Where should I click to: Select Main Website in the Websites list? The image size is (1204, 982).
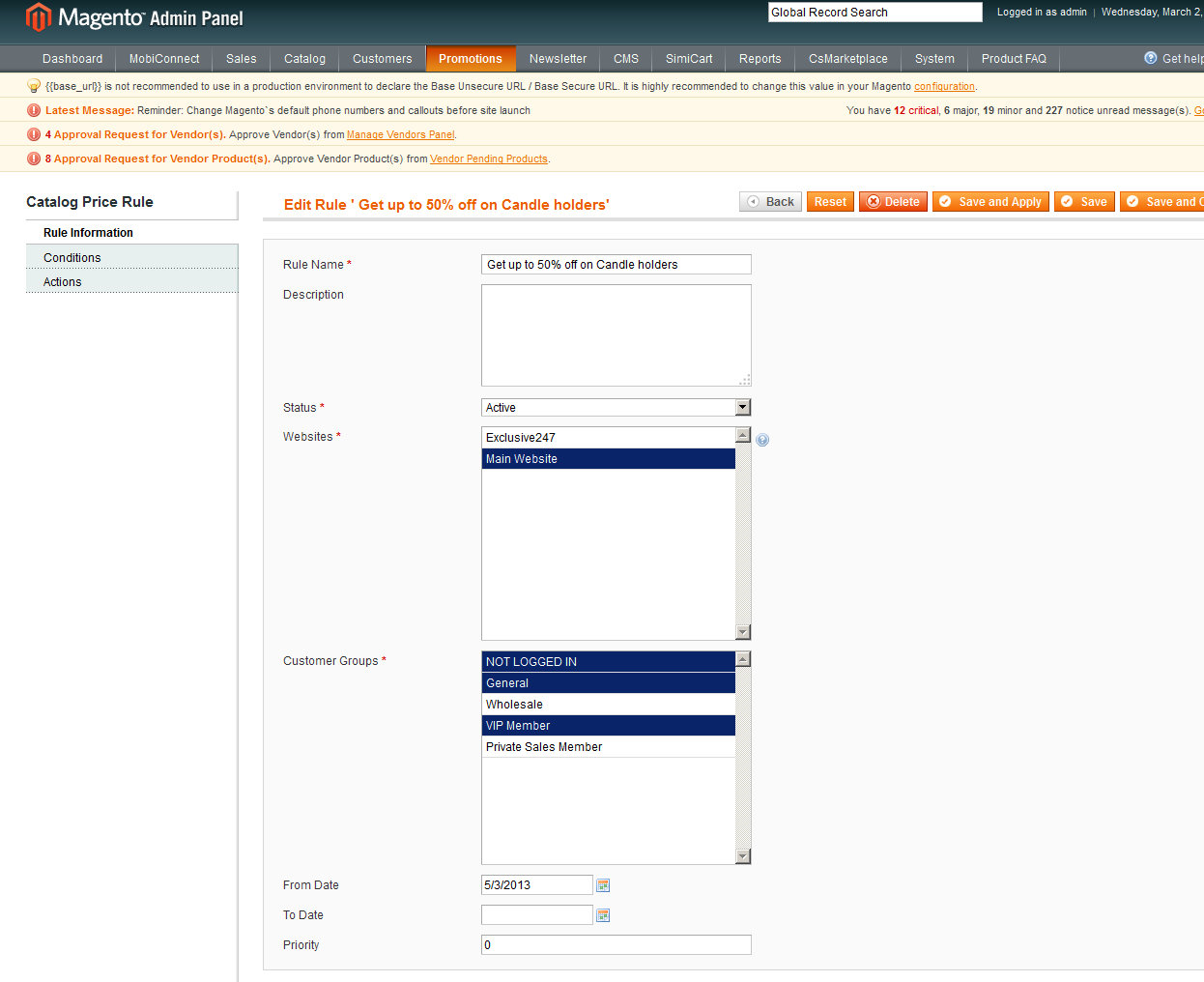point(609,459)
